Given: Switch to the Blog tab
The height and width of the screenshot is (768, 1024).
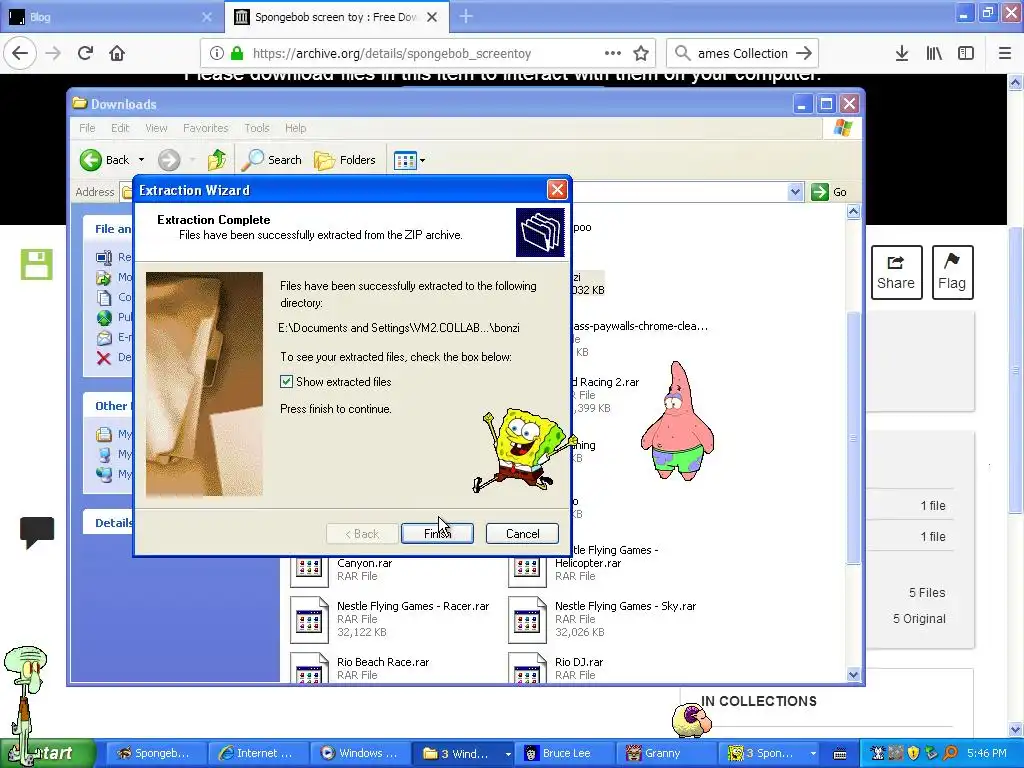Looking at the screenshot, I should click(x=111, y=17).
